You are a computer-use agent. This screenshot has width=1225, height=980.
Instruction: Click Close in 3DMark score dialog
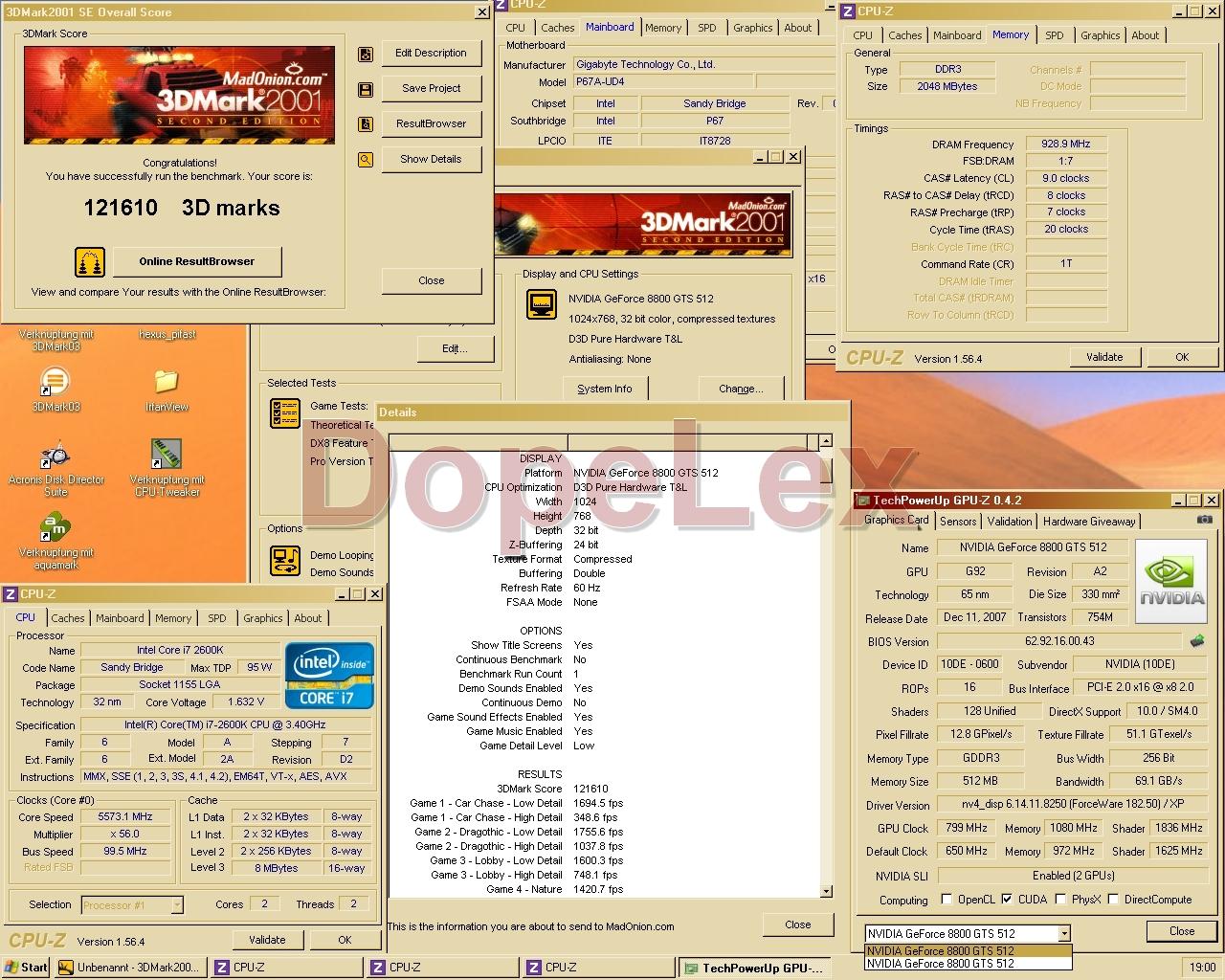(431, 280)
